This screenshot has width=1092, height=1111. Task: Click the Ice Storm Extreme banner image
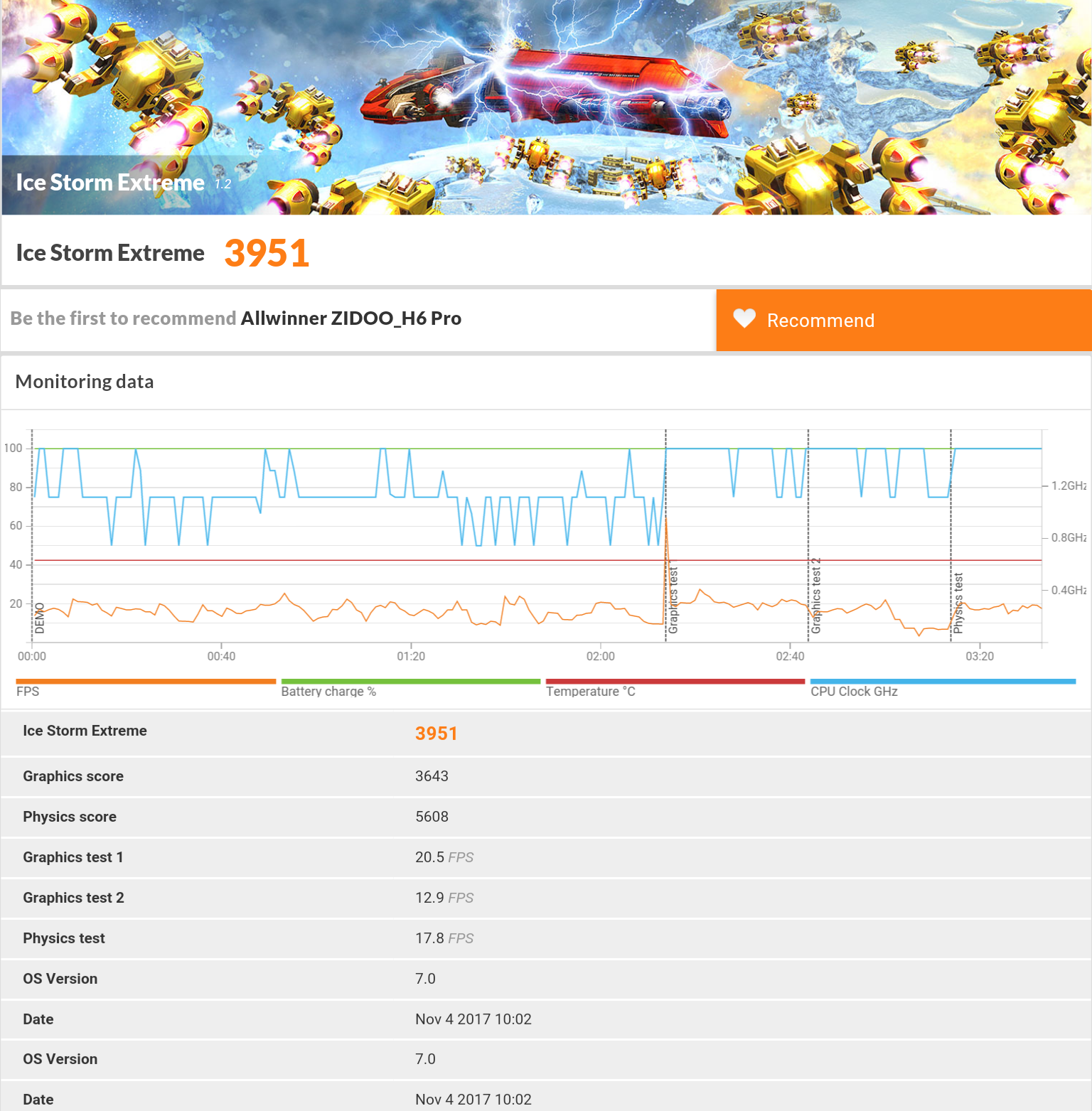click(x=546, y=107)
